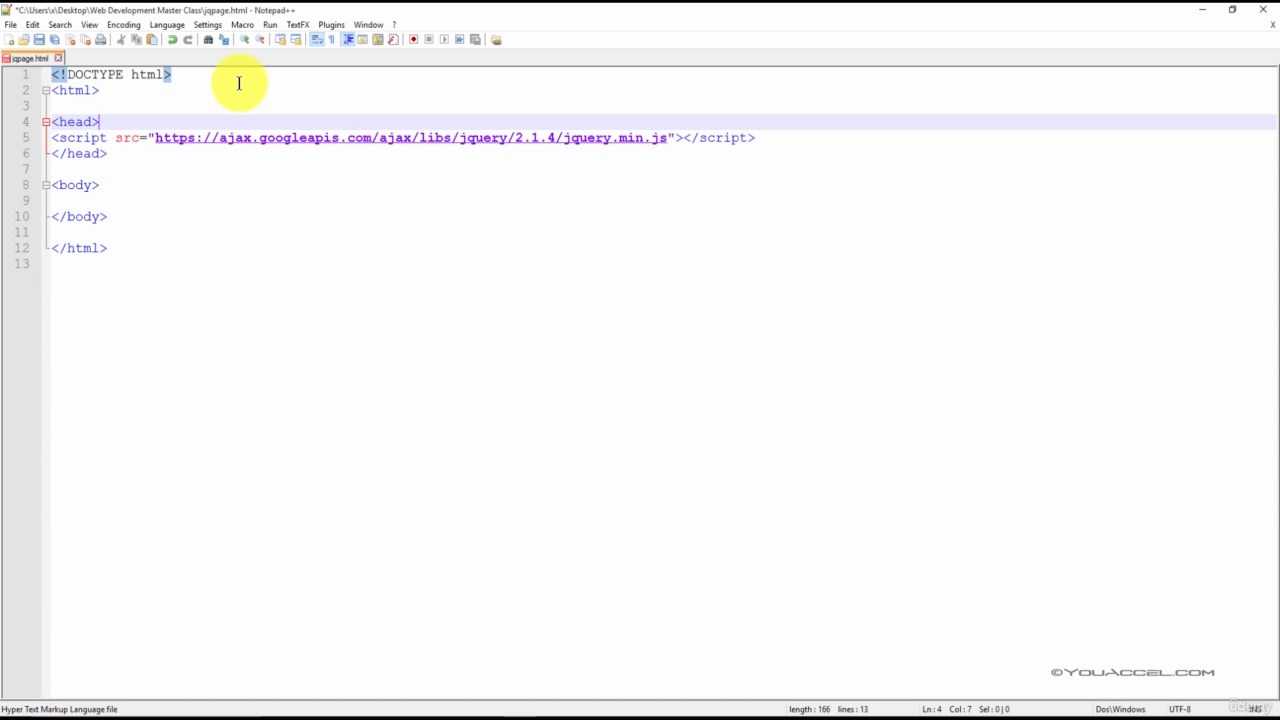Click the Dos\Windows line ending status
1280x720 pixels.
coord(1120,709)
